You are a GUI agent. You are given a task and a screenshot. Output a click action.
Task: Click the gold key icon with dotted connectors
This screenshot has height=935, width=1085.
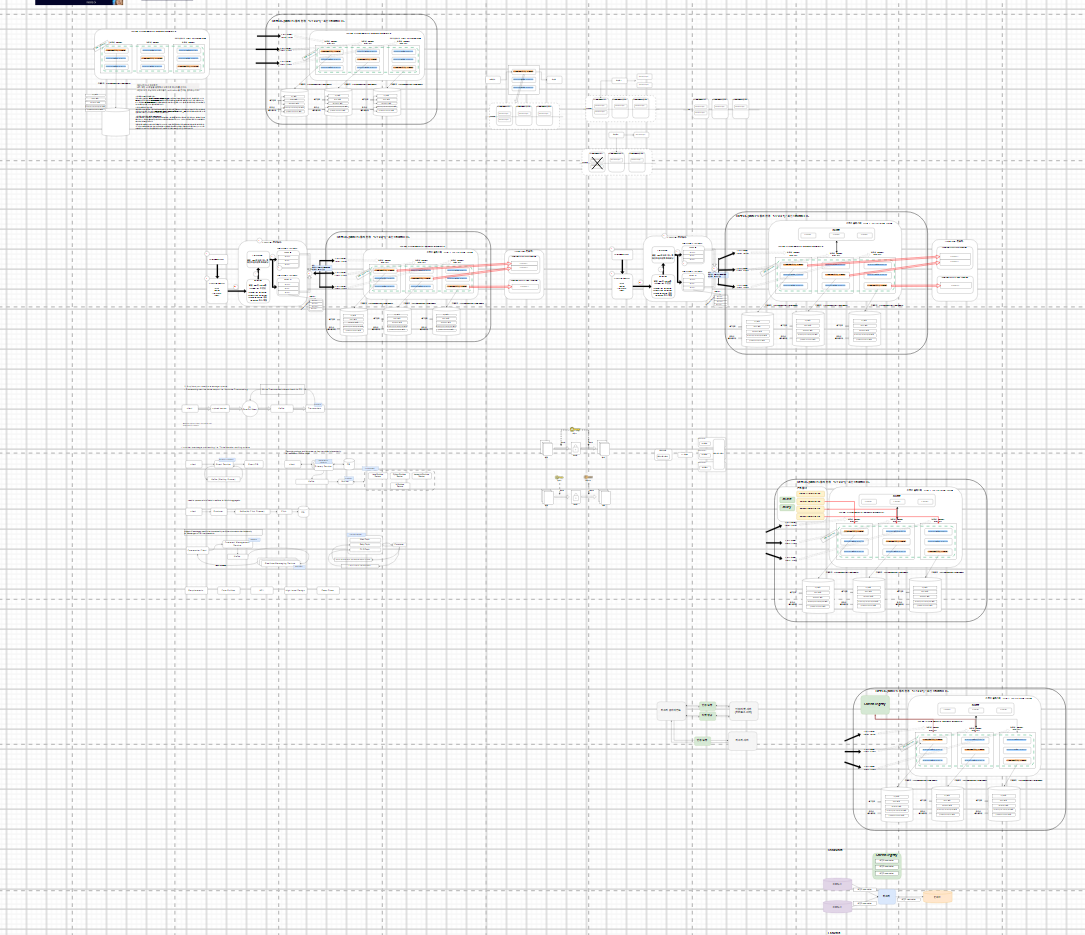[x=575, y=430]
